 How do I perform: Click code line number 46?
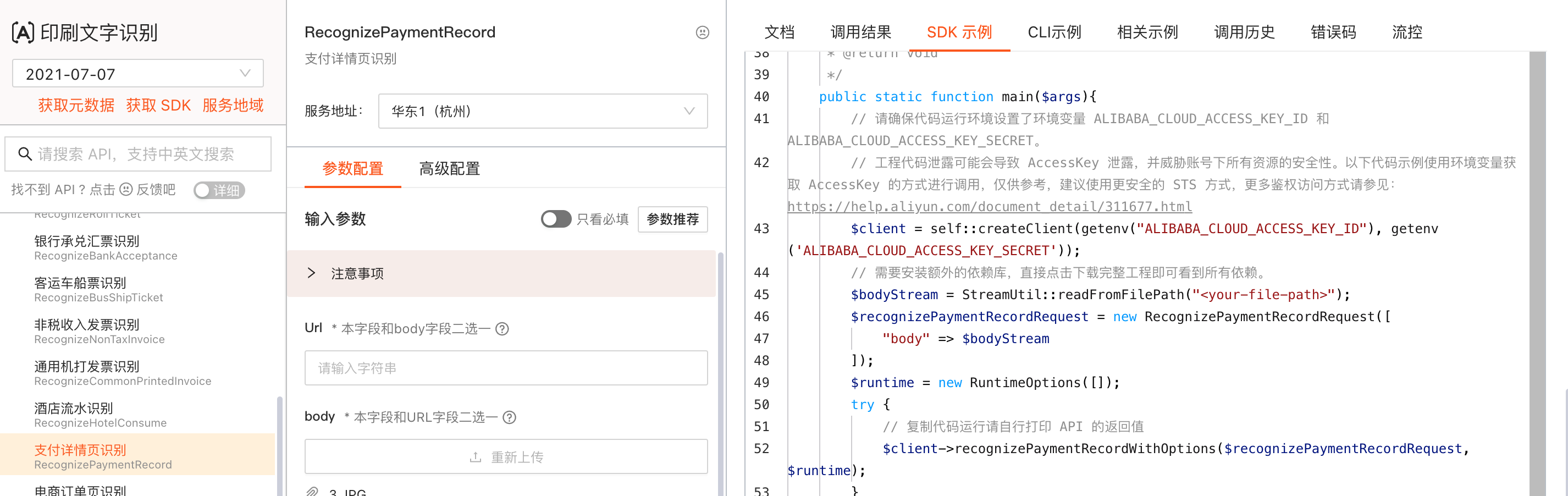(761, 317)
